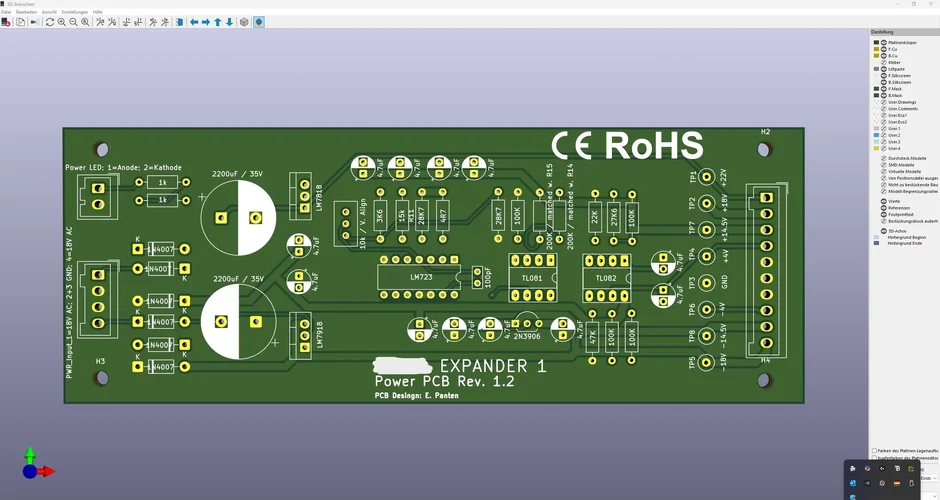Redraw the 3D view with circular arrows
940x500 pixels.
click(50, 22)
